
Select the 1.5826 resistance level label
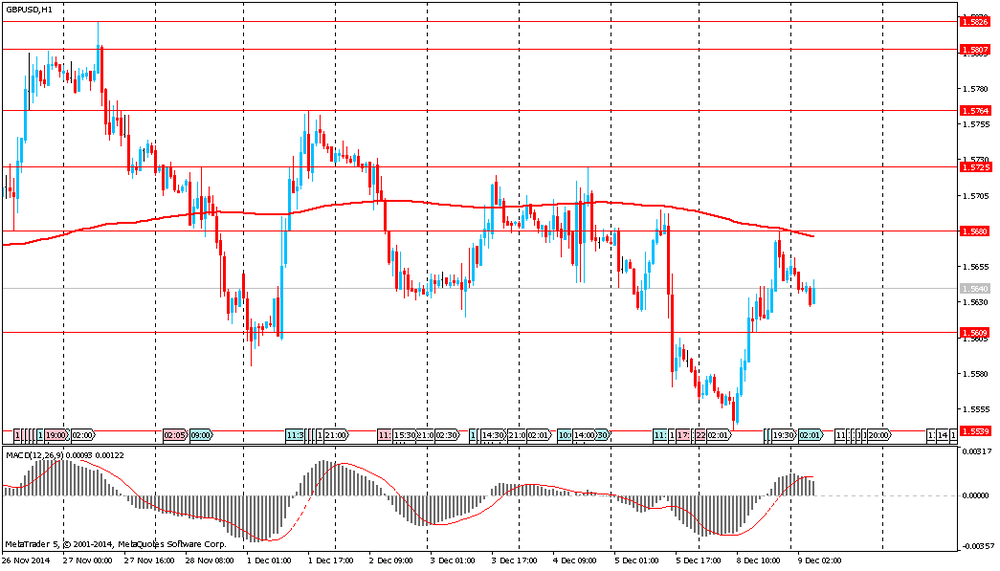point(974,21)
